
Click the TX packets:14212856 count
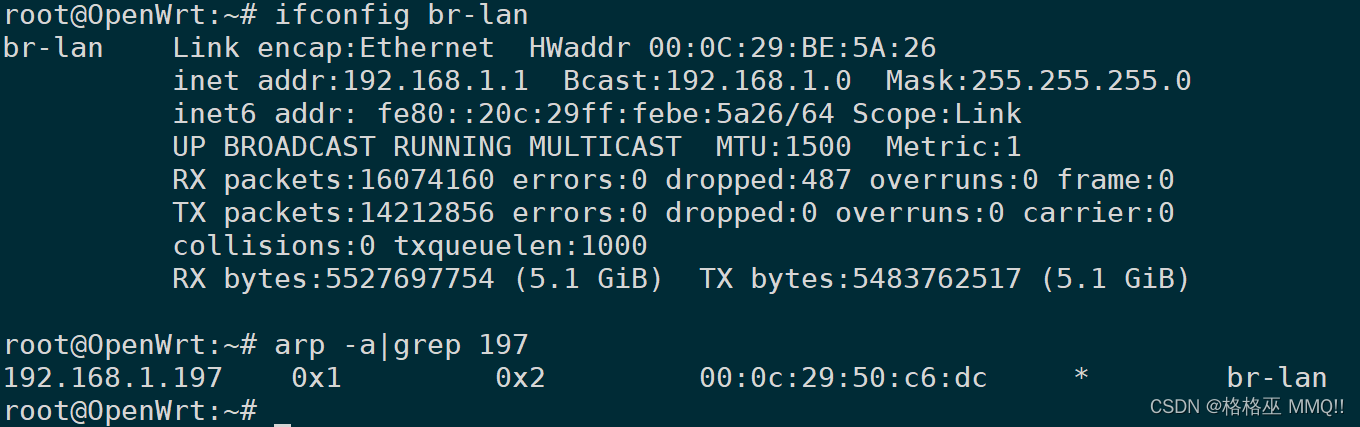(x=333, y=213)
